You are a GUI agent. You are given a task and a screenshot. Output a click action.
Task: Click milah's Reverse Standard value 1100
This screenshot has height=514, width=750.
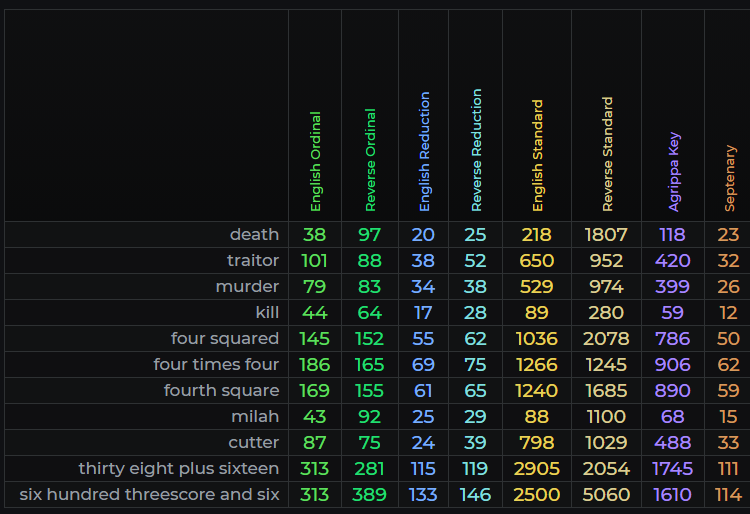(x=606, y=416)
